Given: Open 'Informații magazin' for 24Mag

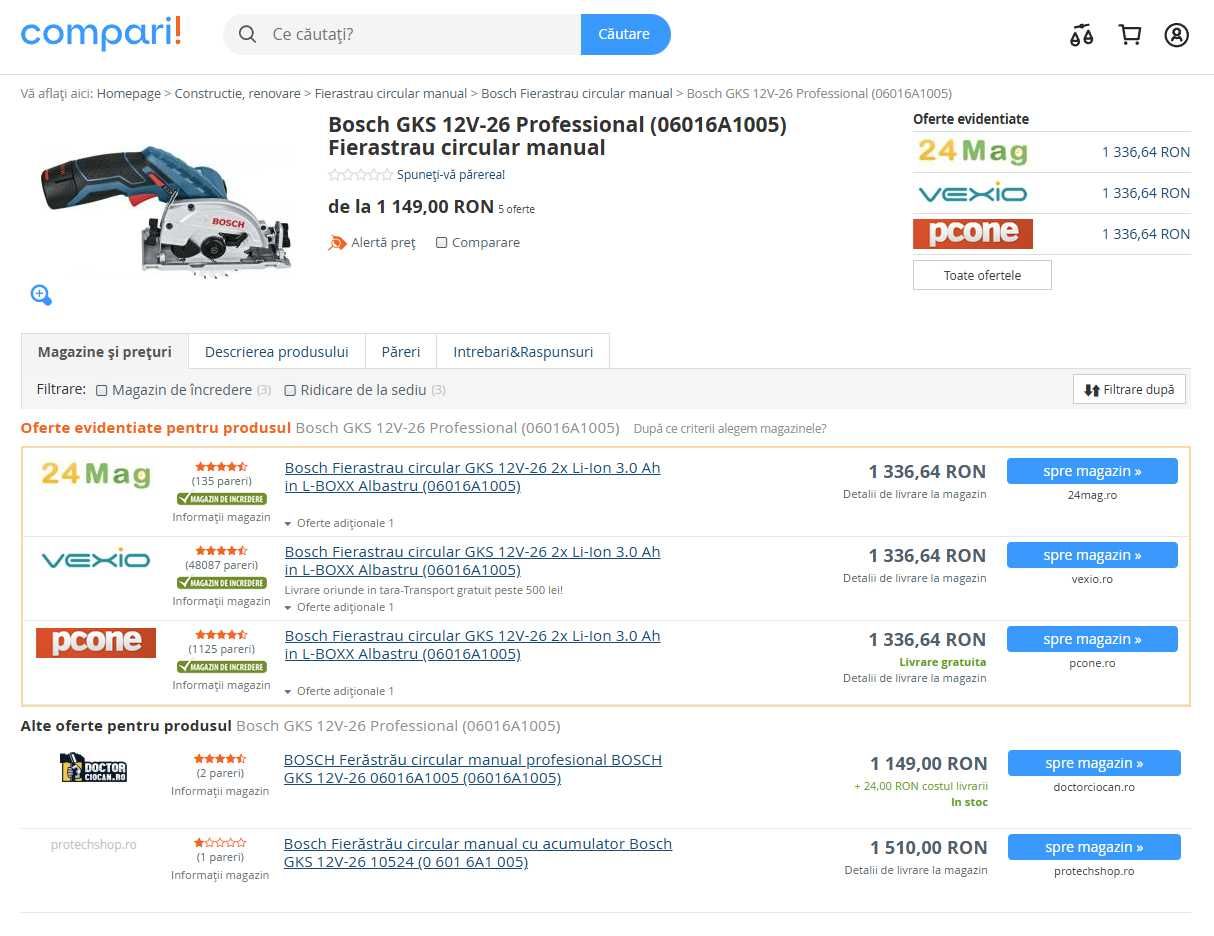Looking at the screenshot, I should tap(221, 517).
